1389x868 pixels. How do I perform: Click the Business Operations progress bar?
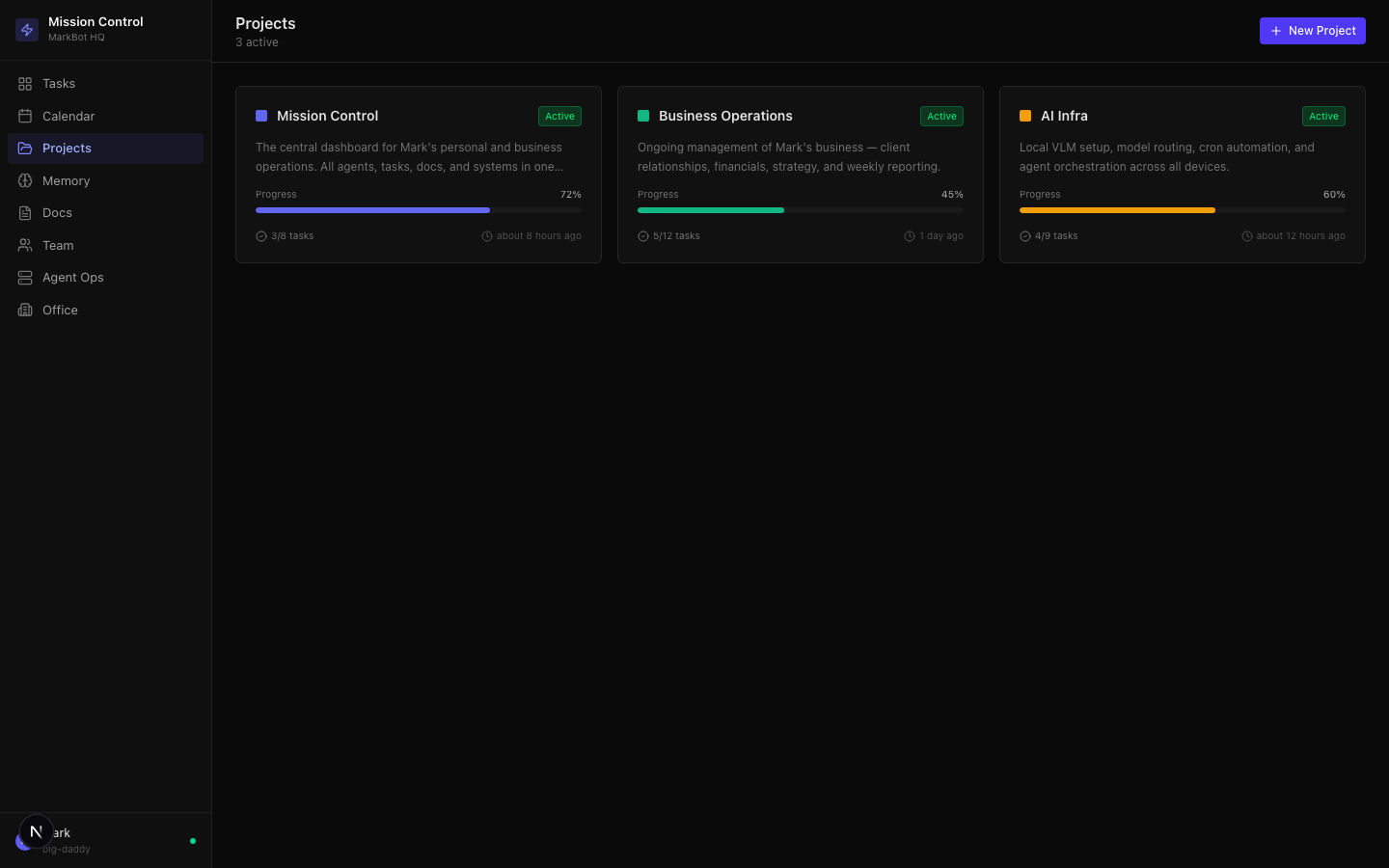[800, 210]
